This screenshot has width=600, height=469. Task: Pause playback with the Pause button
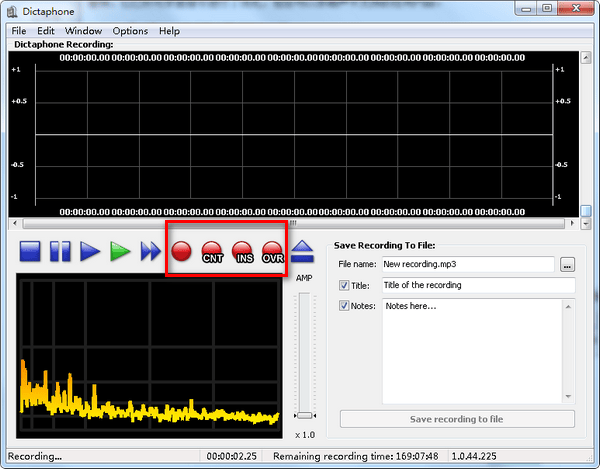61,251
